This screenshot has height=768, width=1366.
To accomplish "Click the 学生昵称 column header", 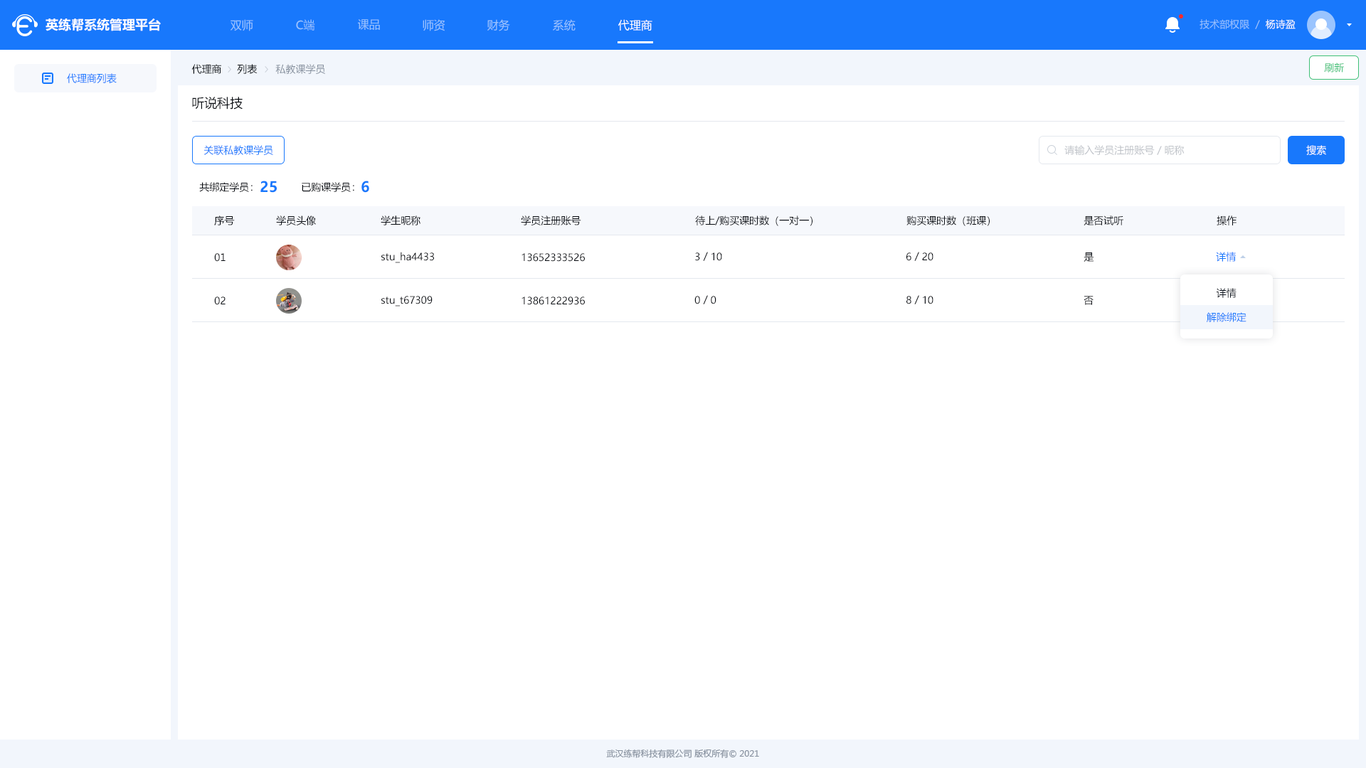I will (400, 220).
